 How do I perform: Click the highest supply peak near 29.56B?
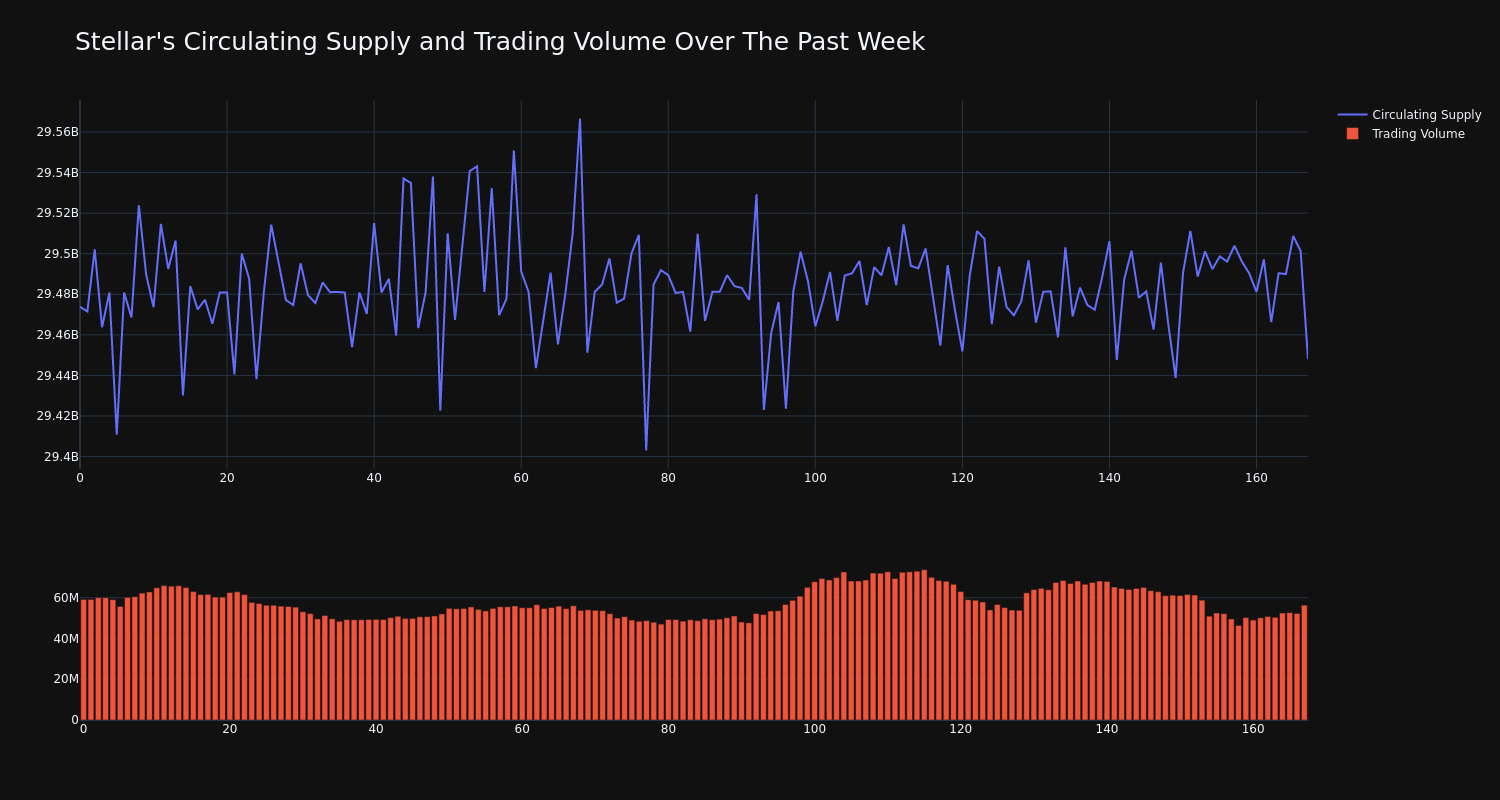tap(580, 120)
